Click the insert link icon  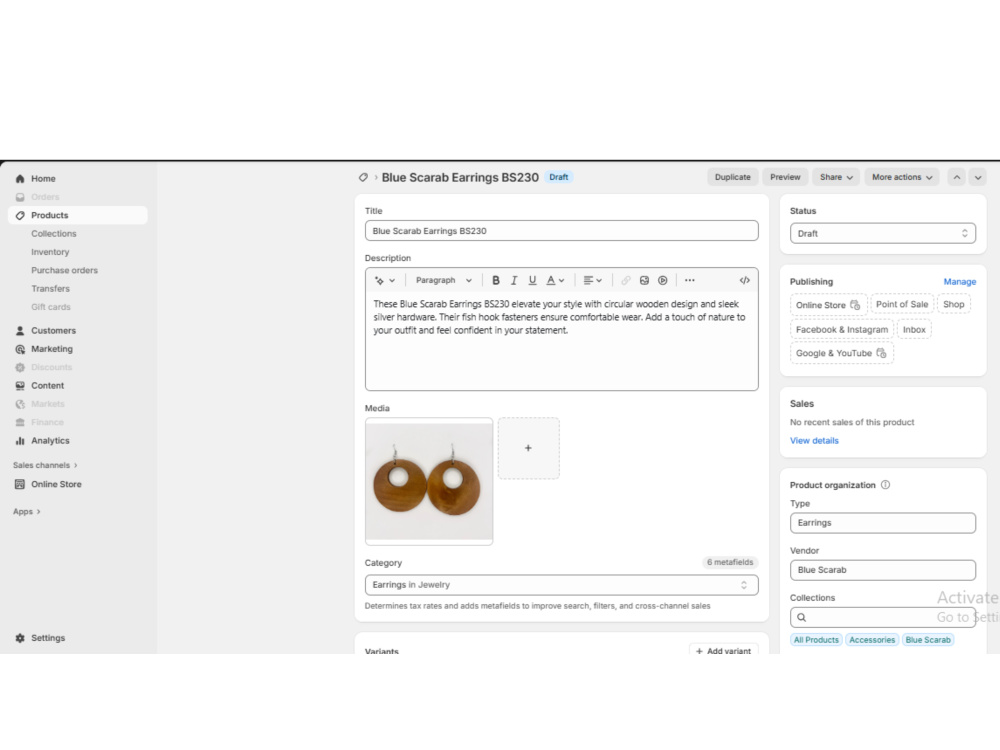point(626,281)
